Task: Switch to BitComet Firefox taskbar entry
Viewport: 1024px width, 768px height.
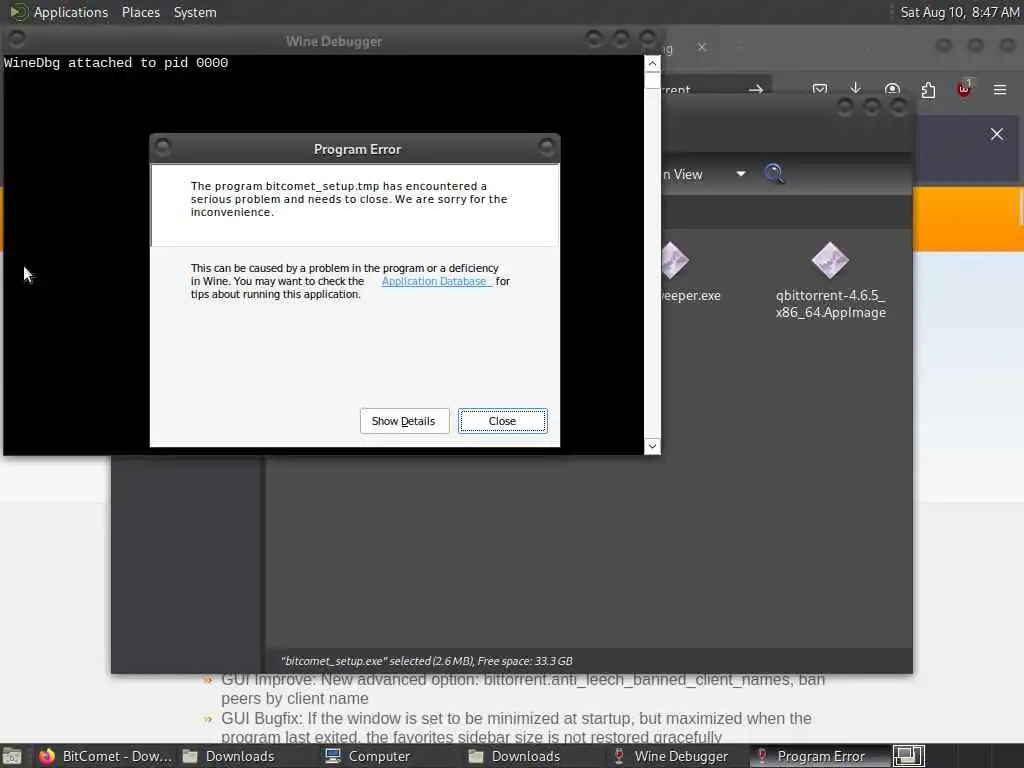Action: point(105,756)
